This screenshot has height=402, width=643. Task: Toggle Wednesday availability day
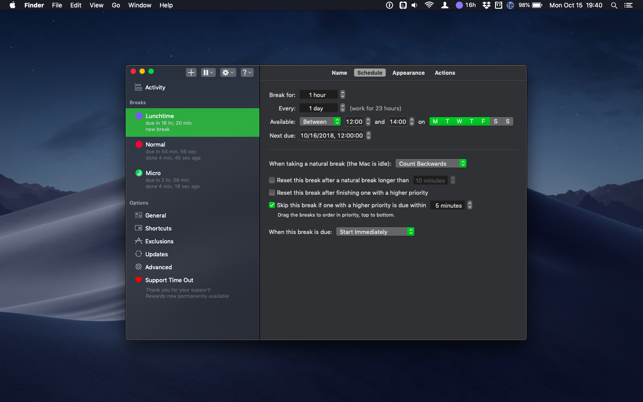[x=459, y=121]
